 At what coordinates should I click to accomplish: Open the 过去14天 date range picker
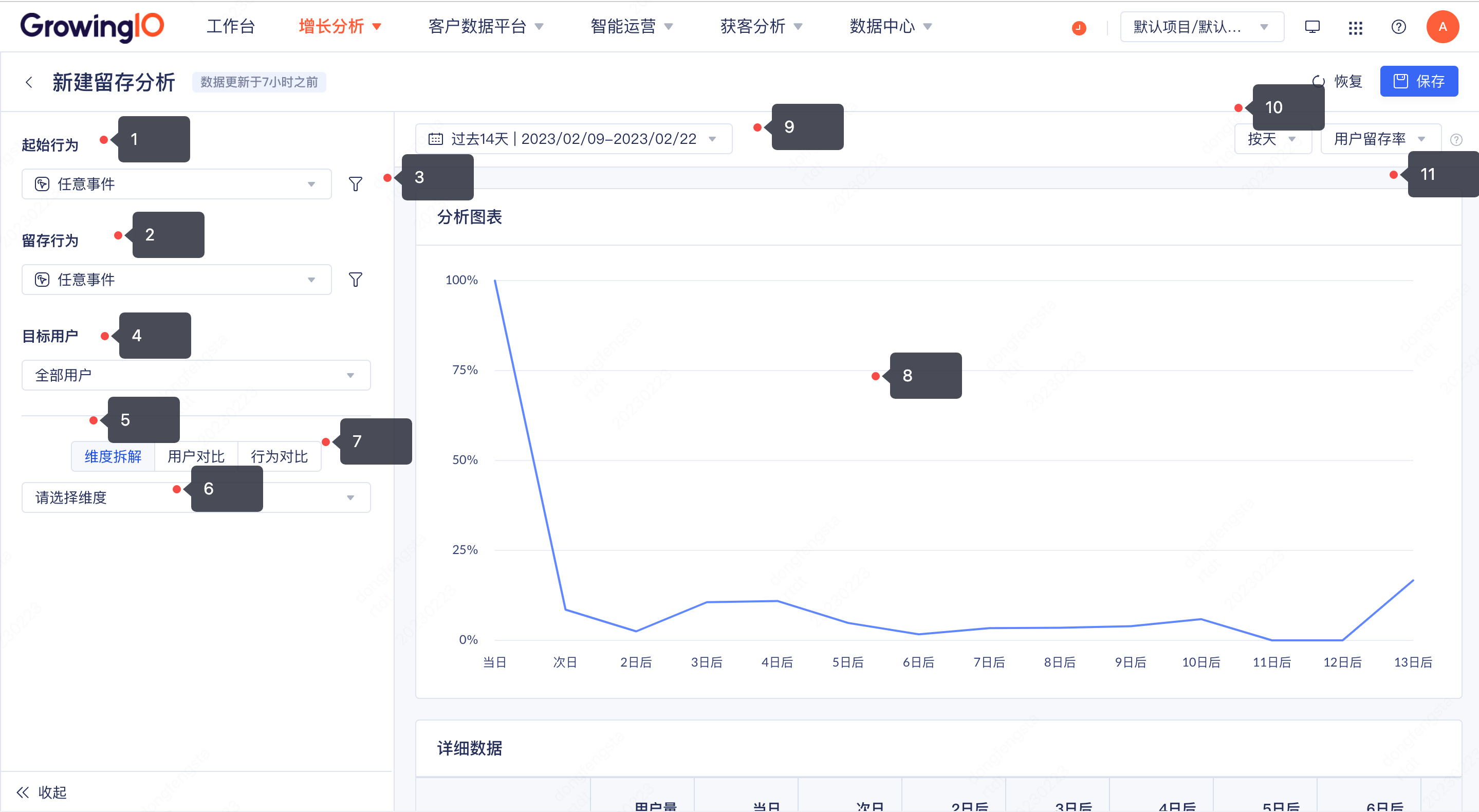coord(573,139)
